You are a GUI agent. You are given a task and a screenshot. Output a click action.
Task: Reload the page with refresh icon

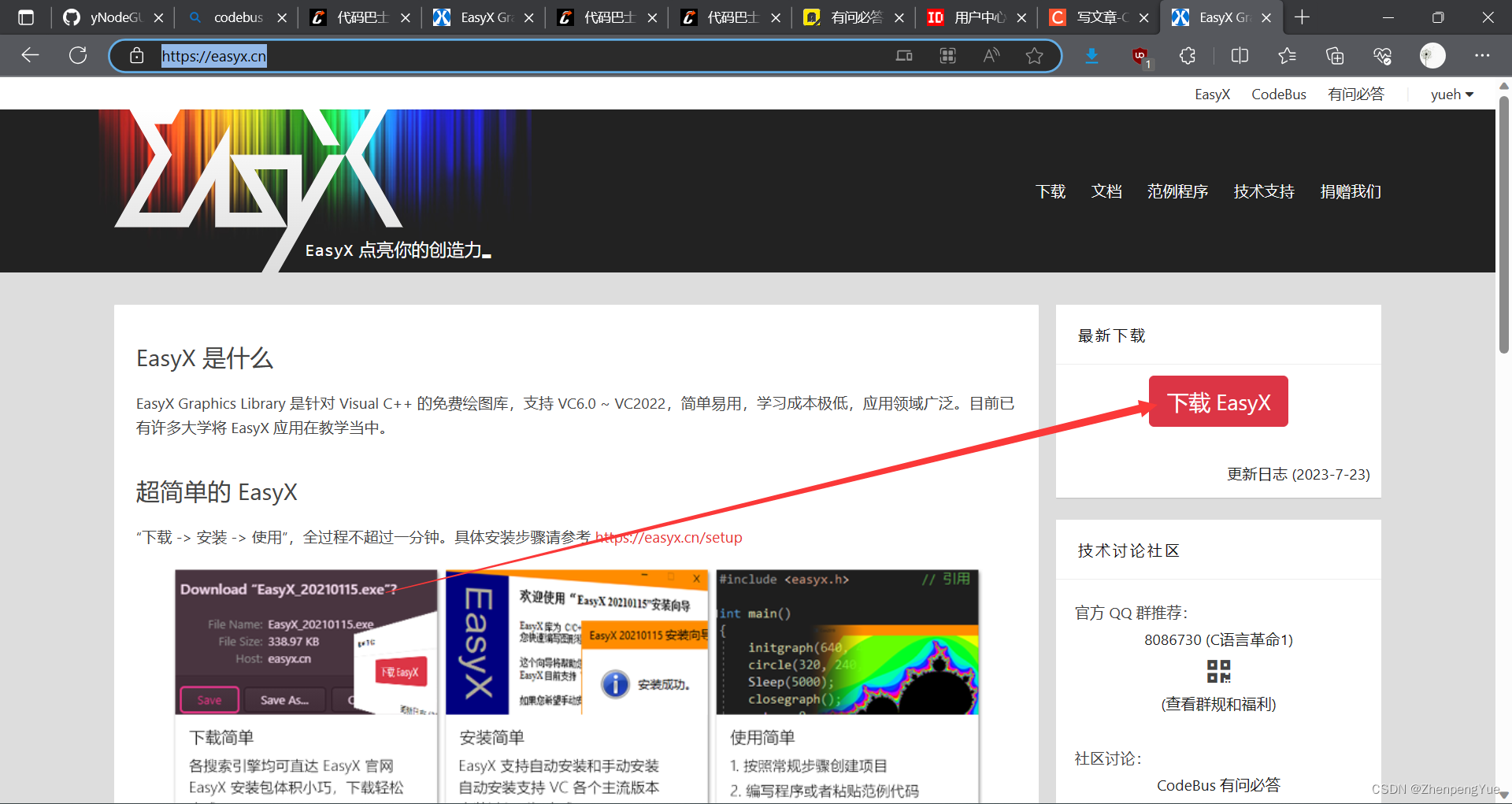(78, 55)
